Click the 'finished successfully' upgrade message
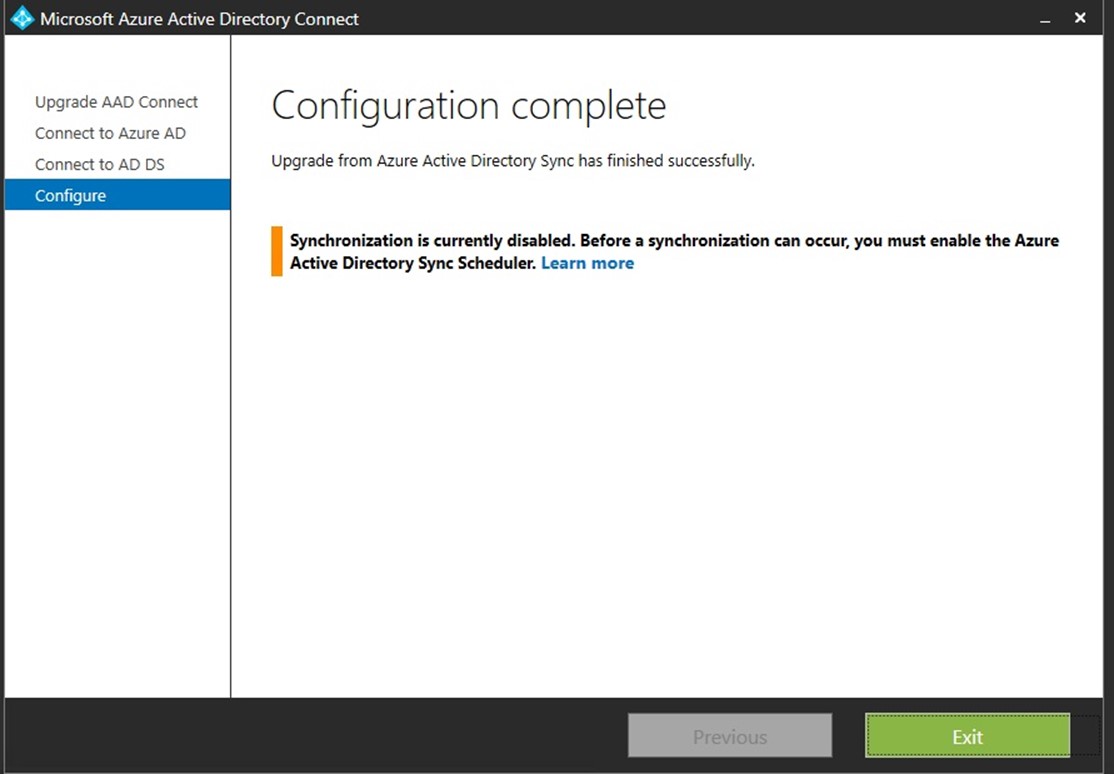Screen dimensions: 1114x774 pyautogui.click(x=513, y=161)
